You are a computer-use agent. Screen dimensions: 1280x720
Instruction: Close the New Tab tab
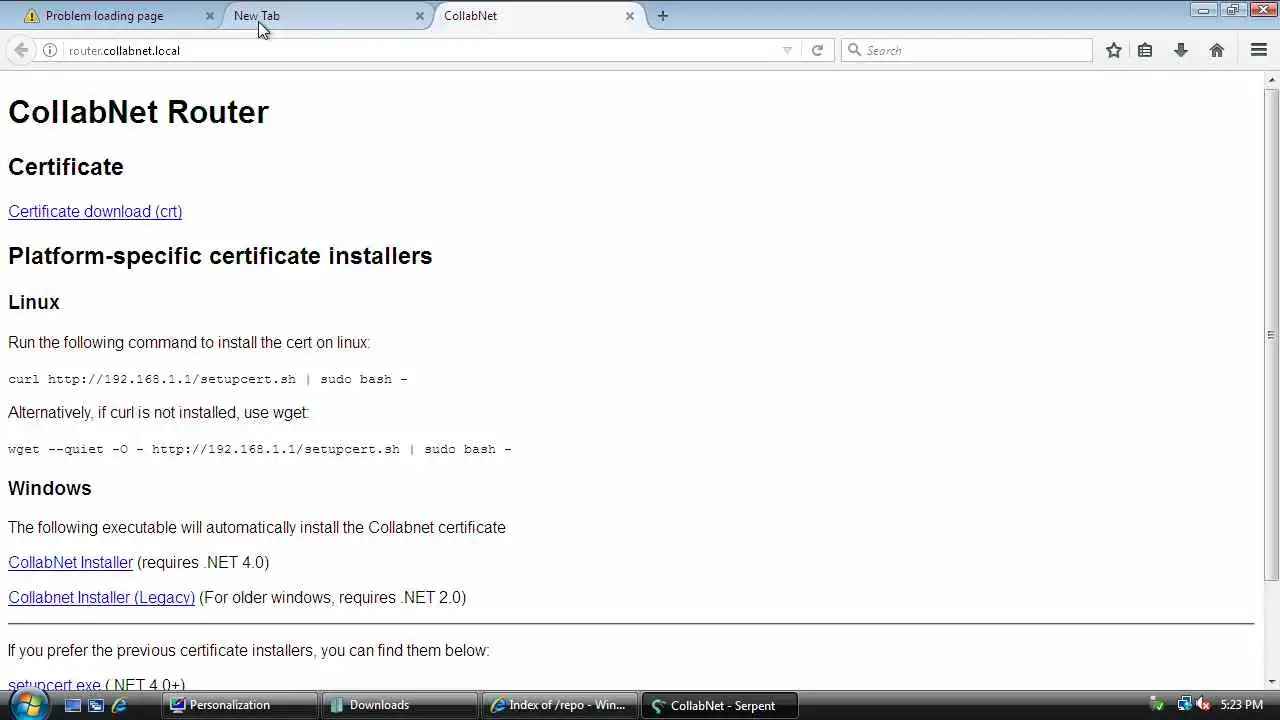tap(419, 16)
